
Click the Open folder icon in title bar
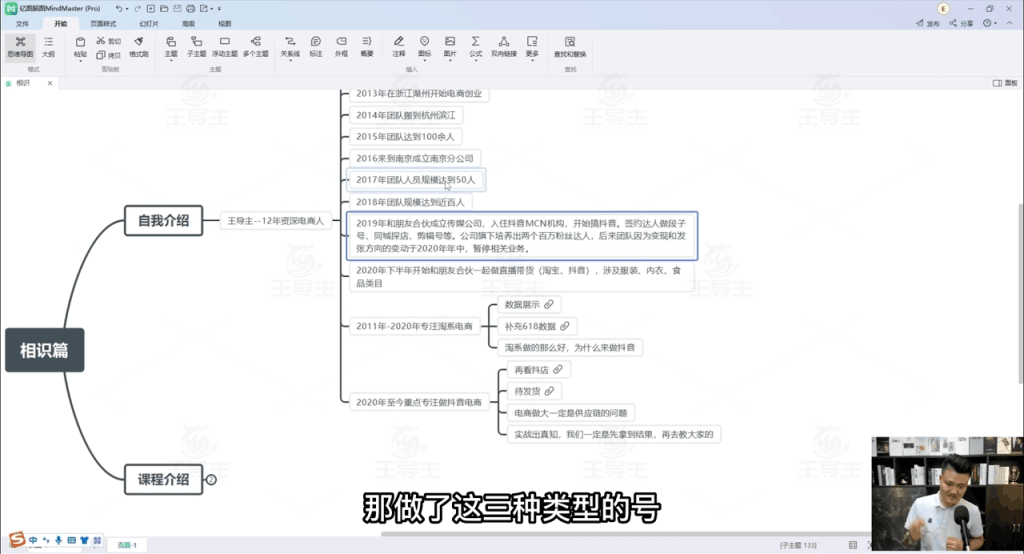click(x=164, y=8)
